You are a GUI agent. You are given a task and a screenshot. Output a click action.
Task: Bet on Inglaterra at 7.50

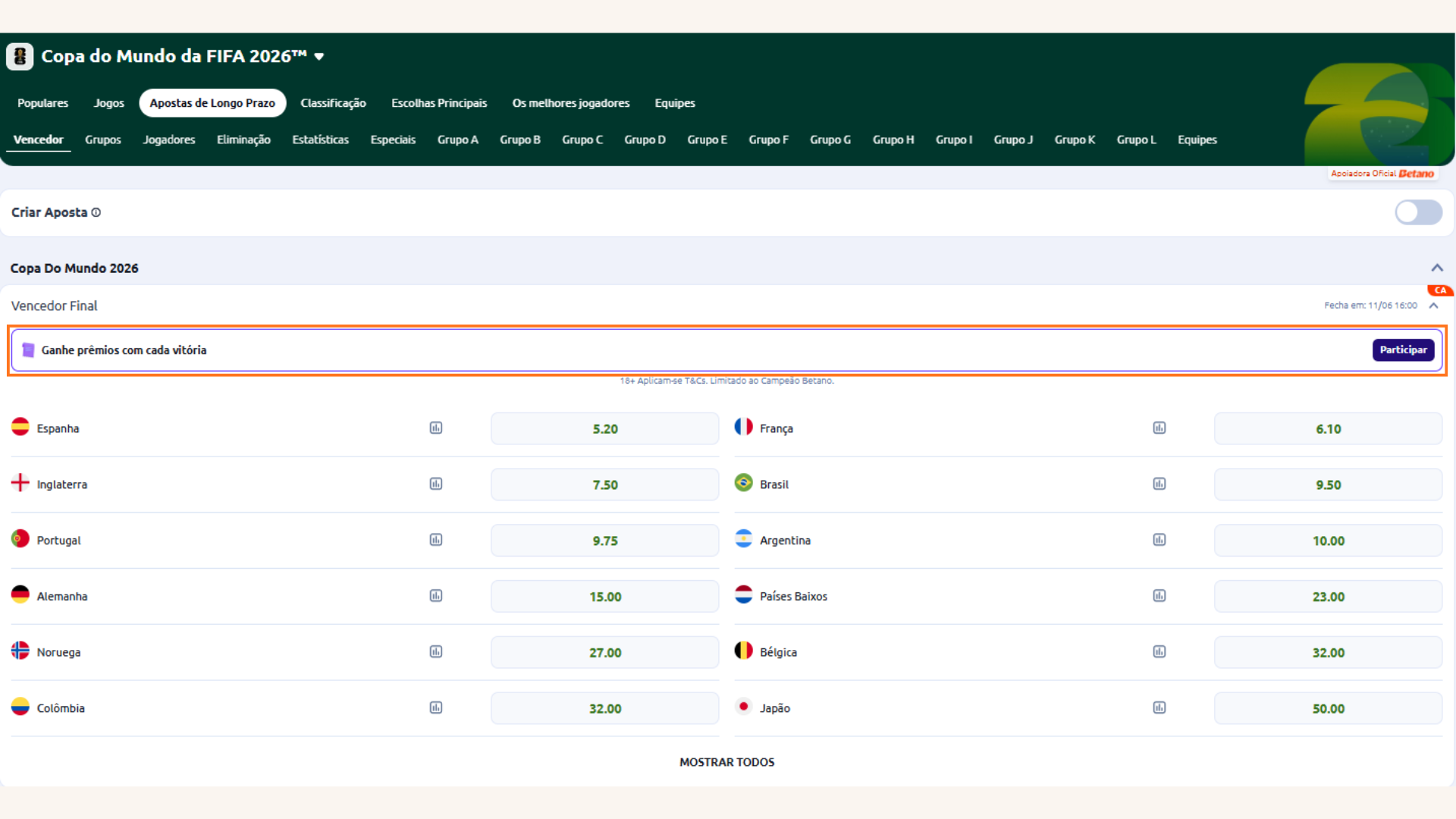click(x=604, y=485)
